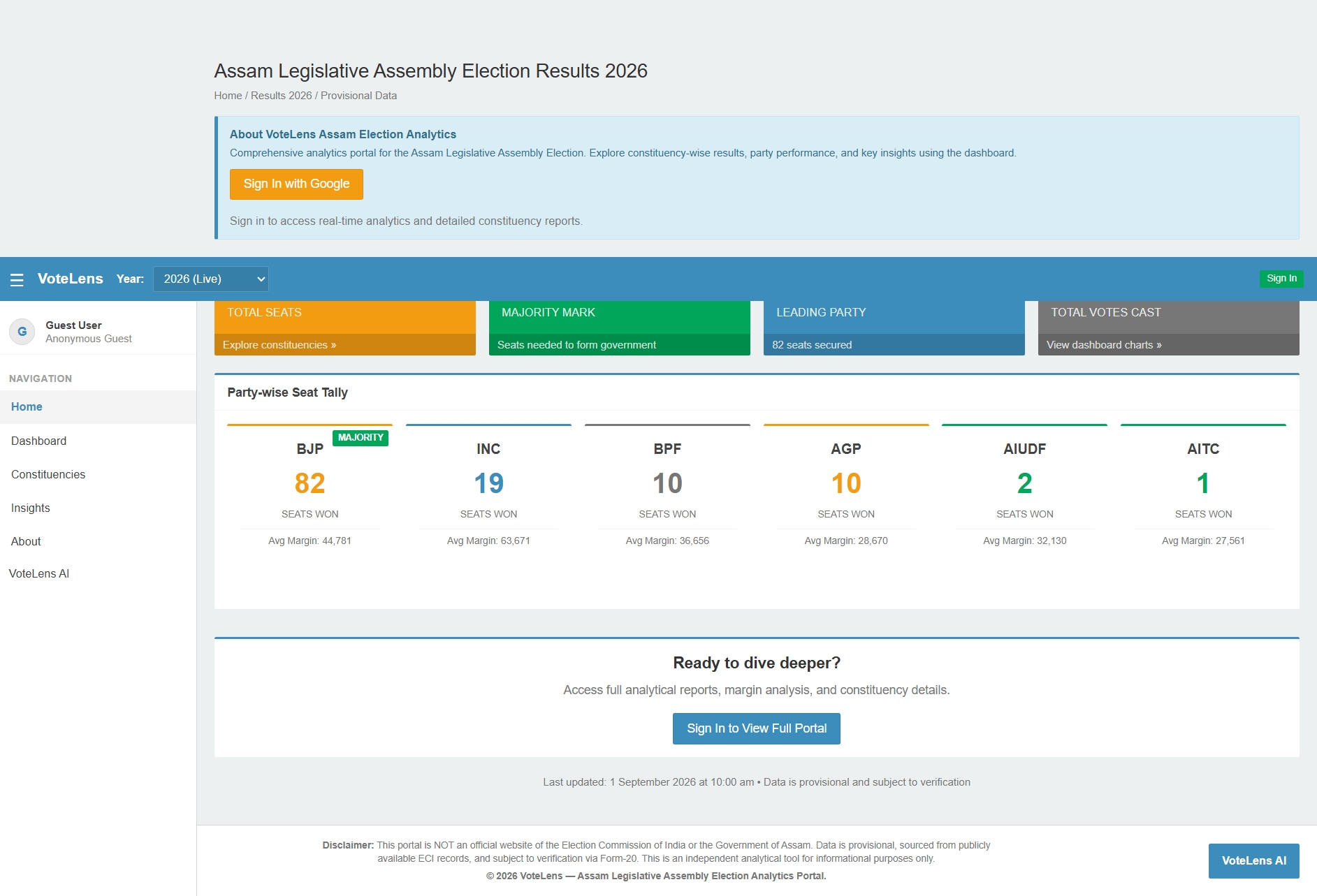This screenshot has height=896, width=1317.
Task: Click the BPF party heading
Action: coord(667,449)
